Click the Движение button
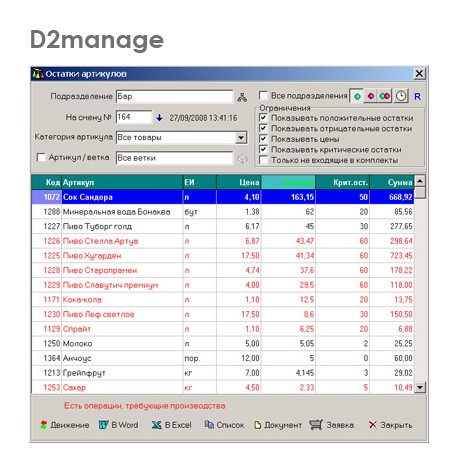Viewport: 458px width, 458px height. point(65,425)
